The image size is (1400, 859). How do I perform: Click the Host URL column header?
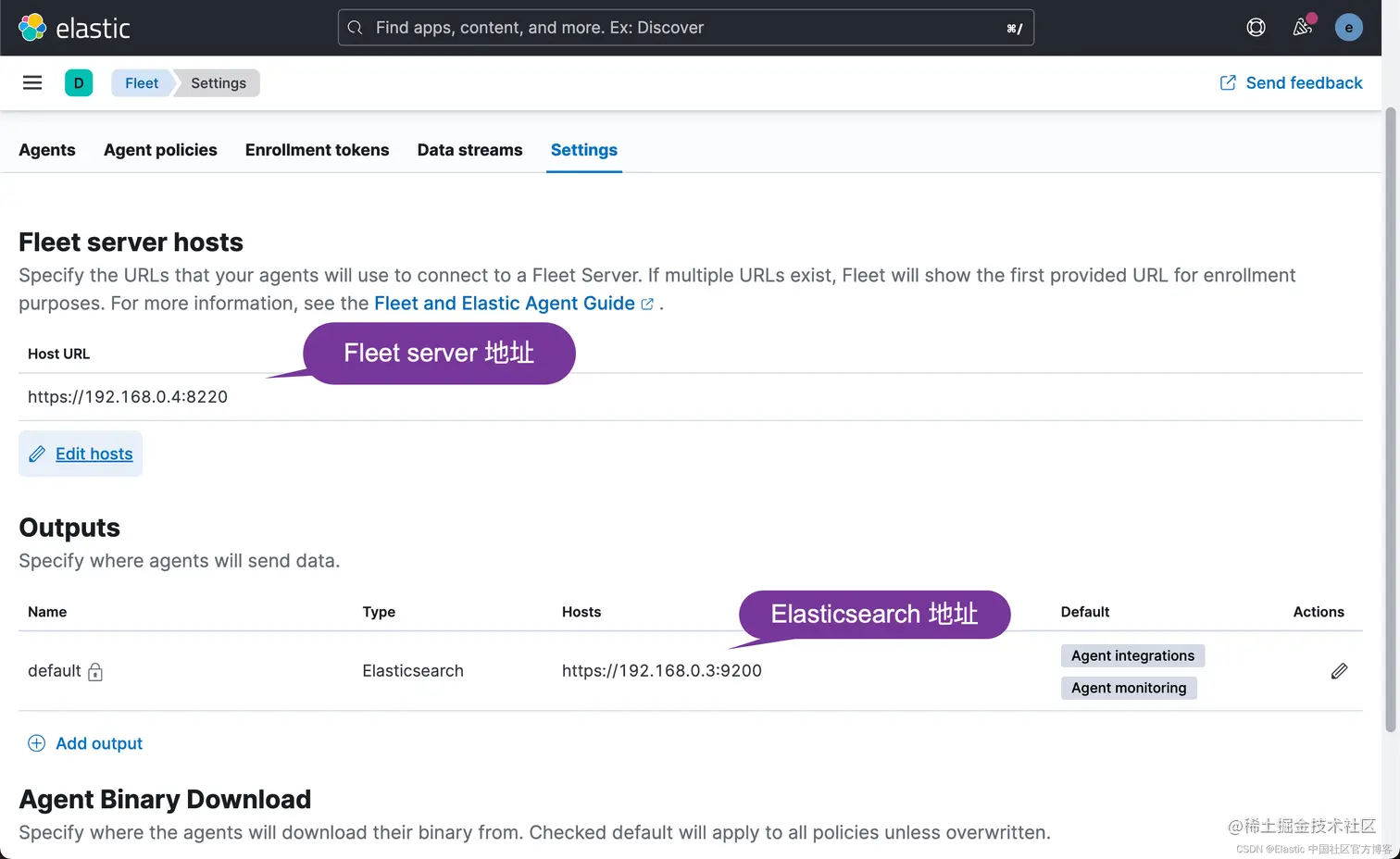tap(58, 354)
